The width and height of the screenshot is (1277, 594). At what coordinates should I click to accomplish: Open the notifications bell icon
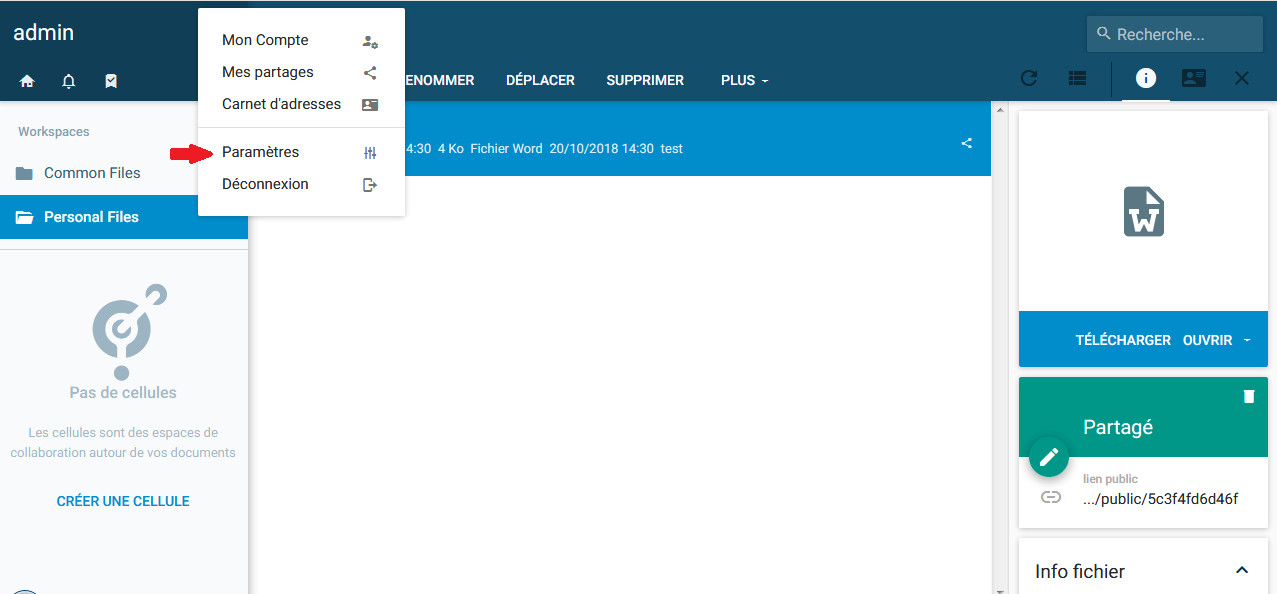click(69, 81)
